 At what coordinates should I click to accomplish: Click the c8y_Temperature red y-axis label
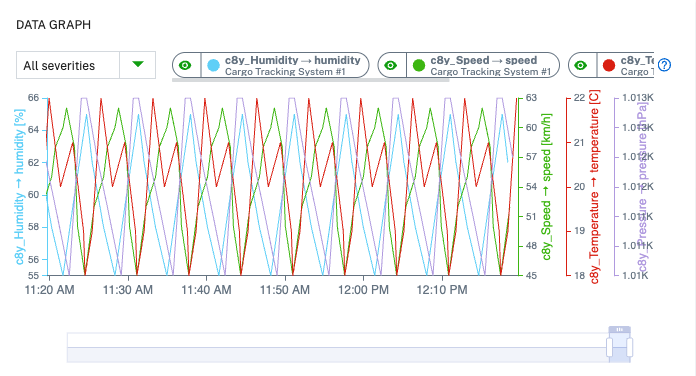(x=594, y=187)
